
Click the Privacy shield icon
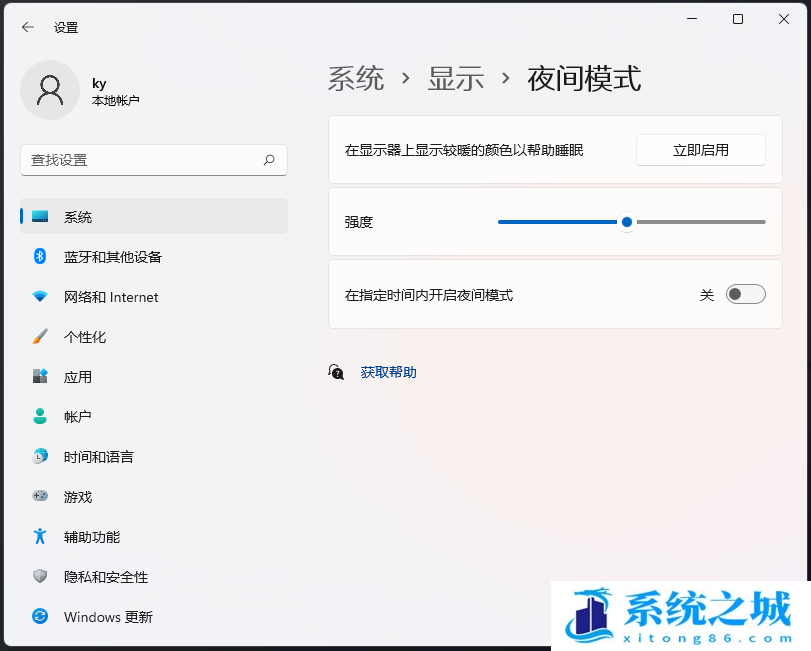pyautogui.click(x=40, y=577)
